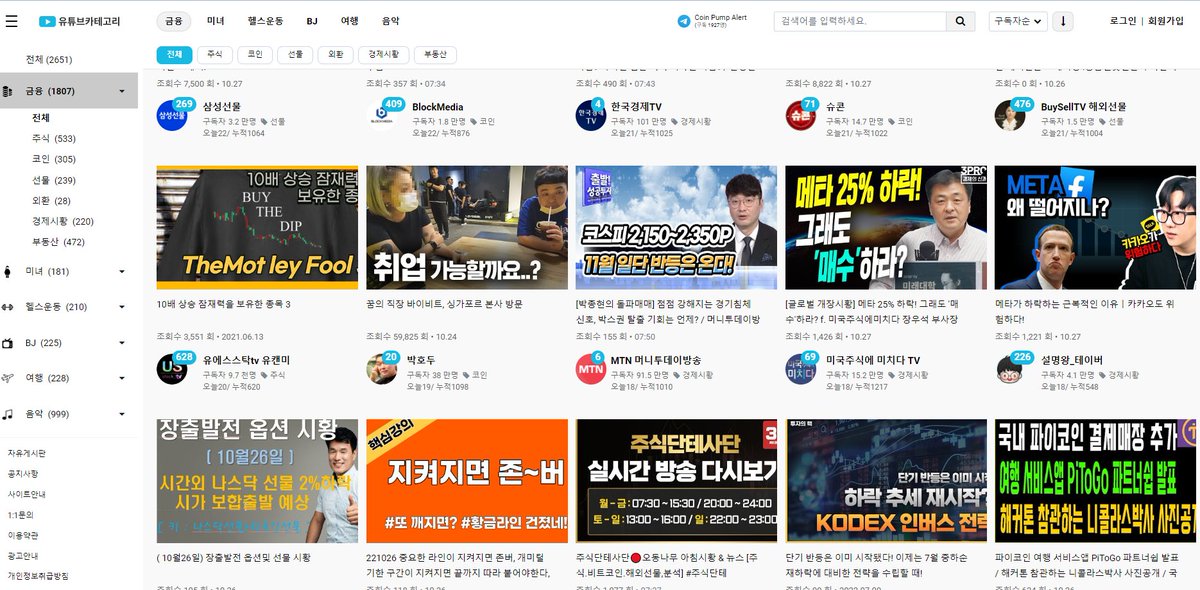Open BlockMedia channel avatar
Screen dimensions: 1200x590
[382, 116]
